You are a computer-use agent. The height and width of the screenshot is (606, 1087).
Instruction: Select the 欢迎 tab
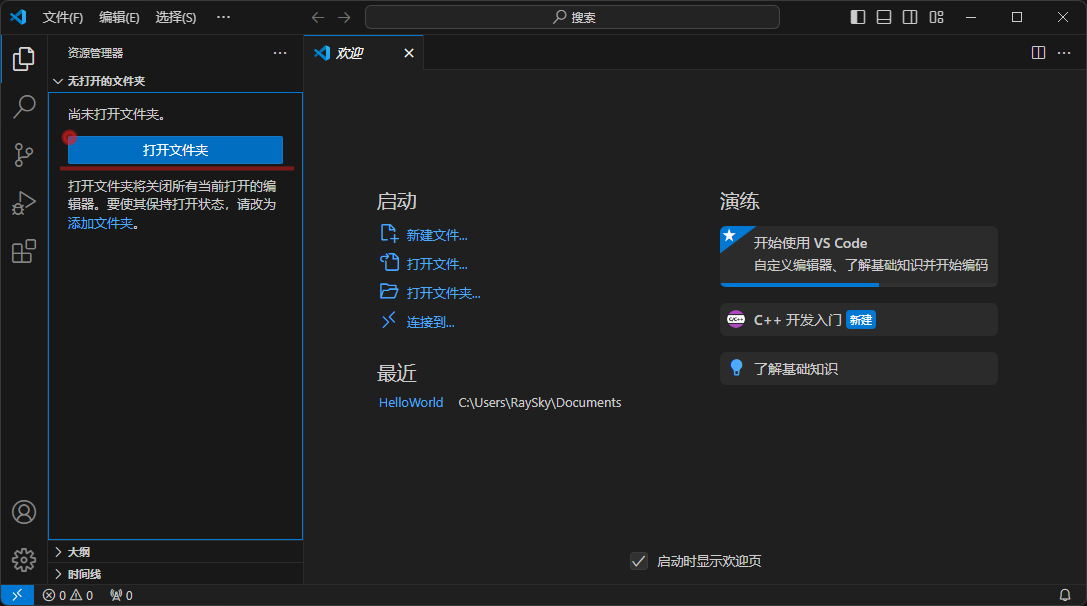363,53
